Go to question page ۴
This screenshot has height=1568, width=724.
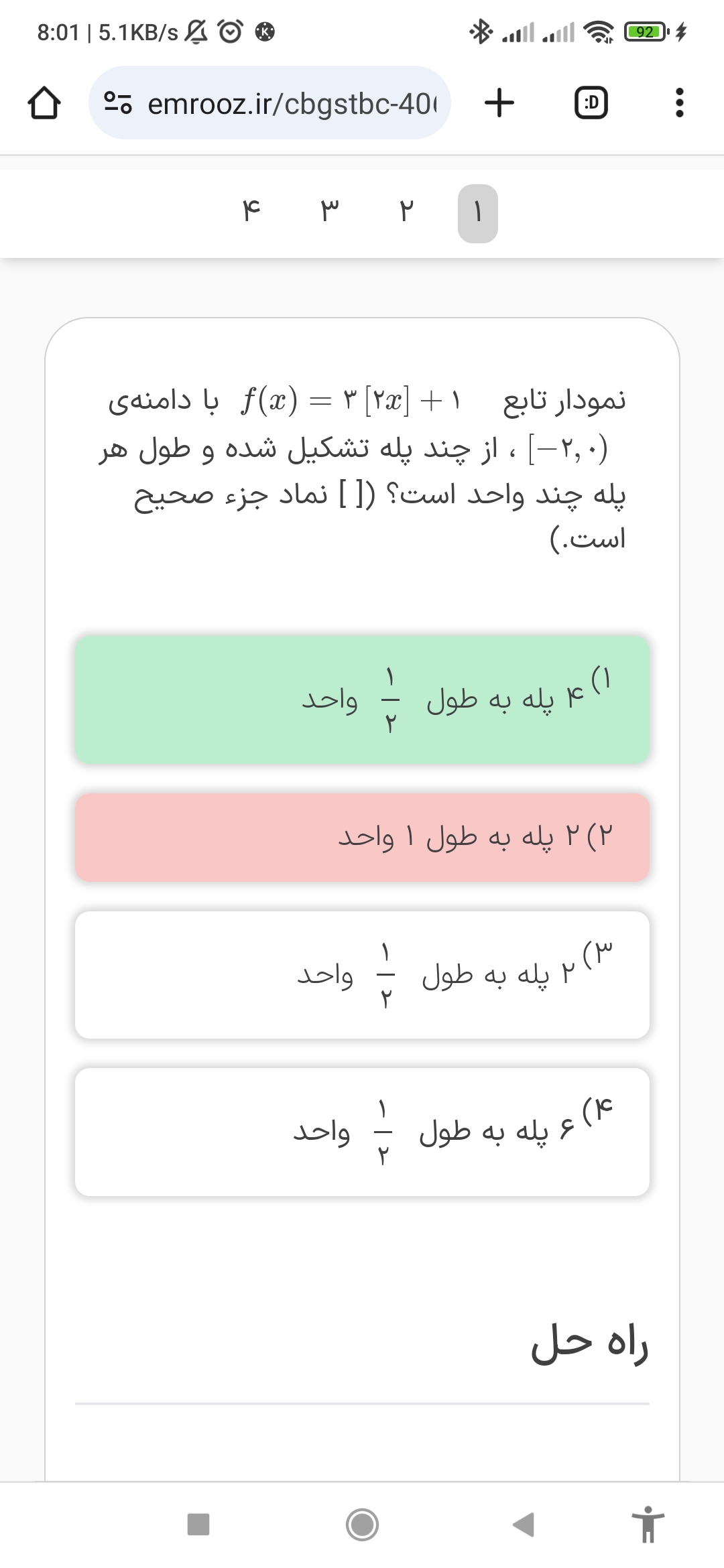tap(251, 213)
